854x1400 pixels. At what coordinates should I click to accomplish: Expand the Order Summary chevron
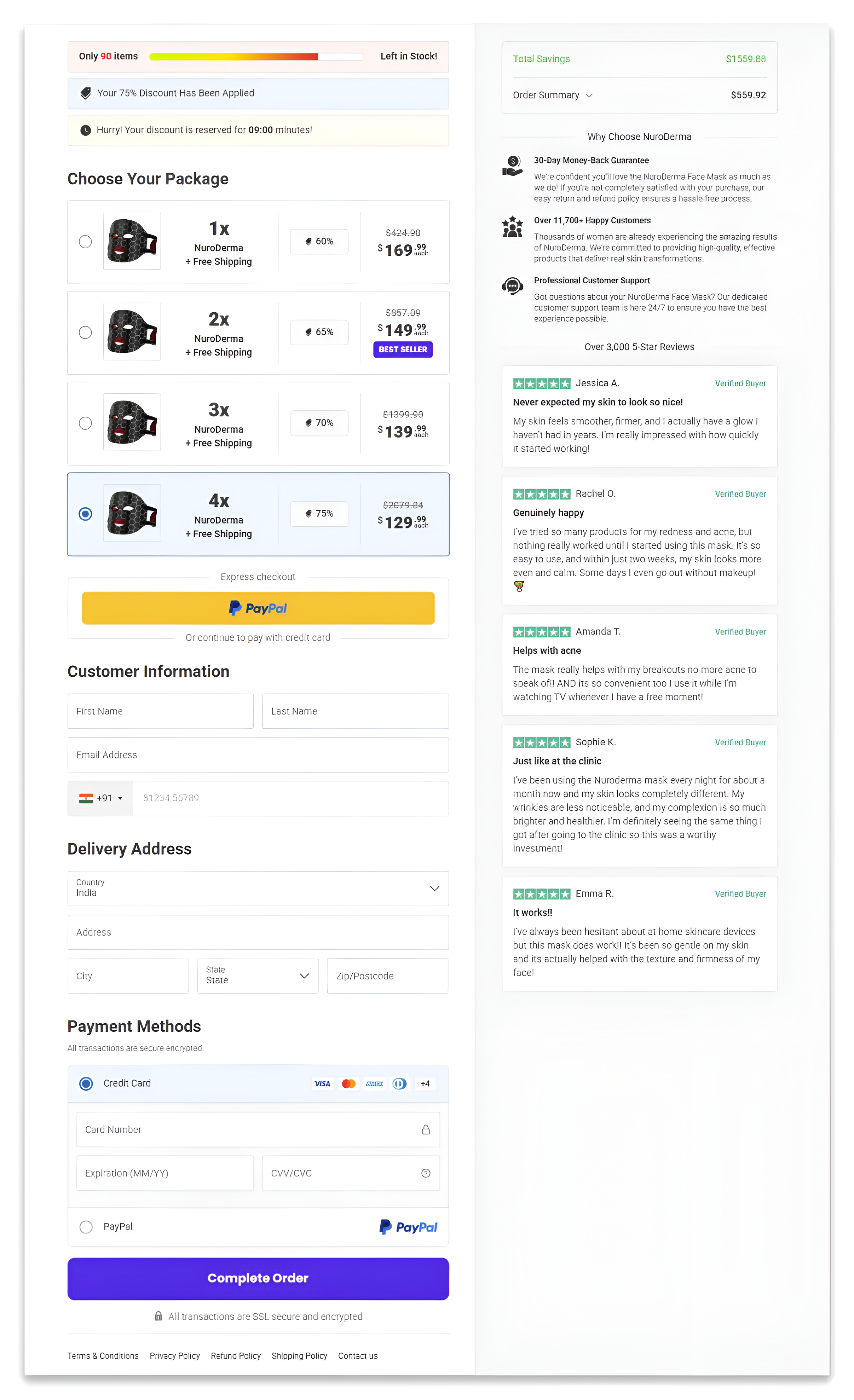589,96
